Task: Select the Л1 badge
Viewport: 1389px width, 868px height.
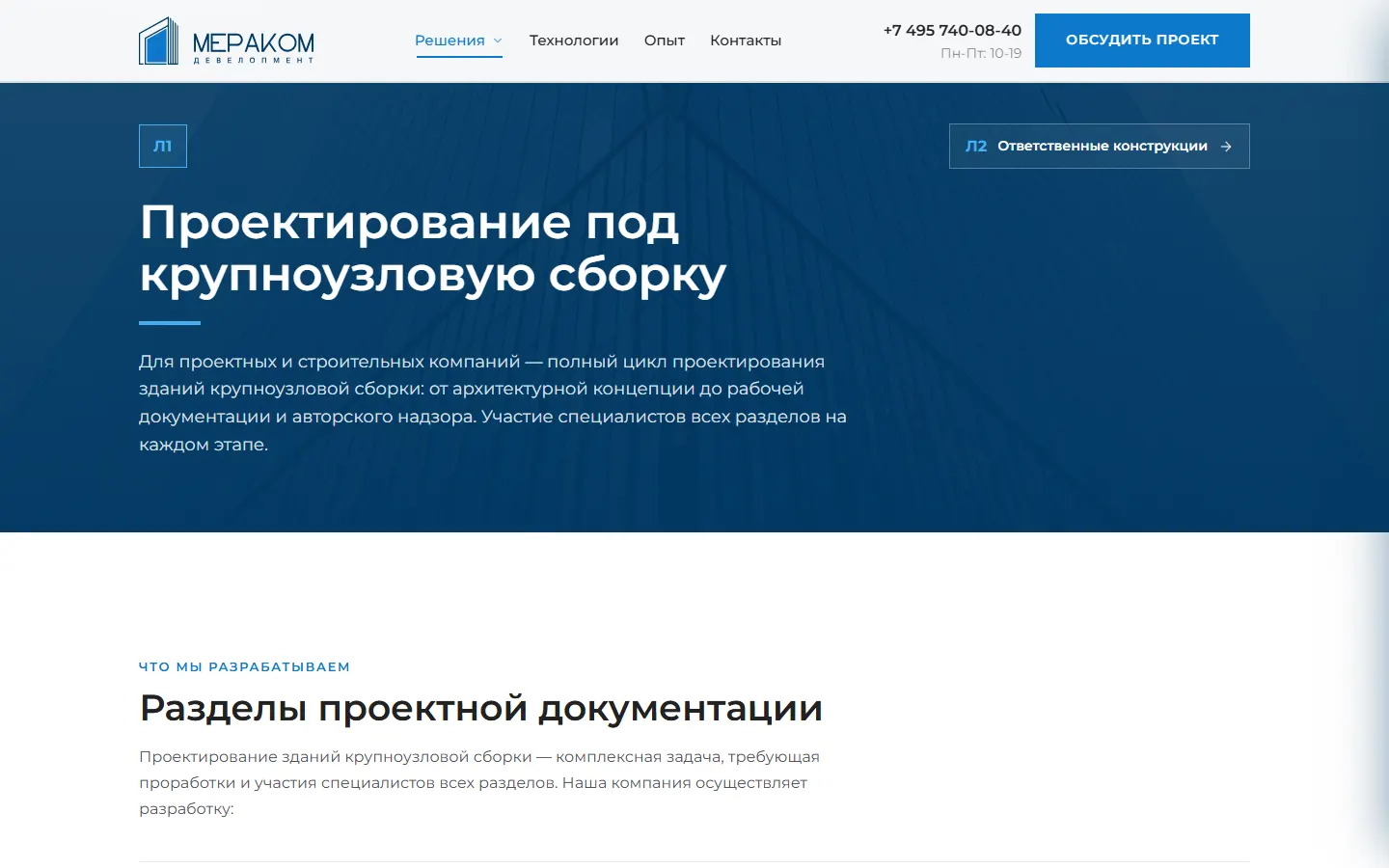Action: pyautogui.click(x=163, y=146)
